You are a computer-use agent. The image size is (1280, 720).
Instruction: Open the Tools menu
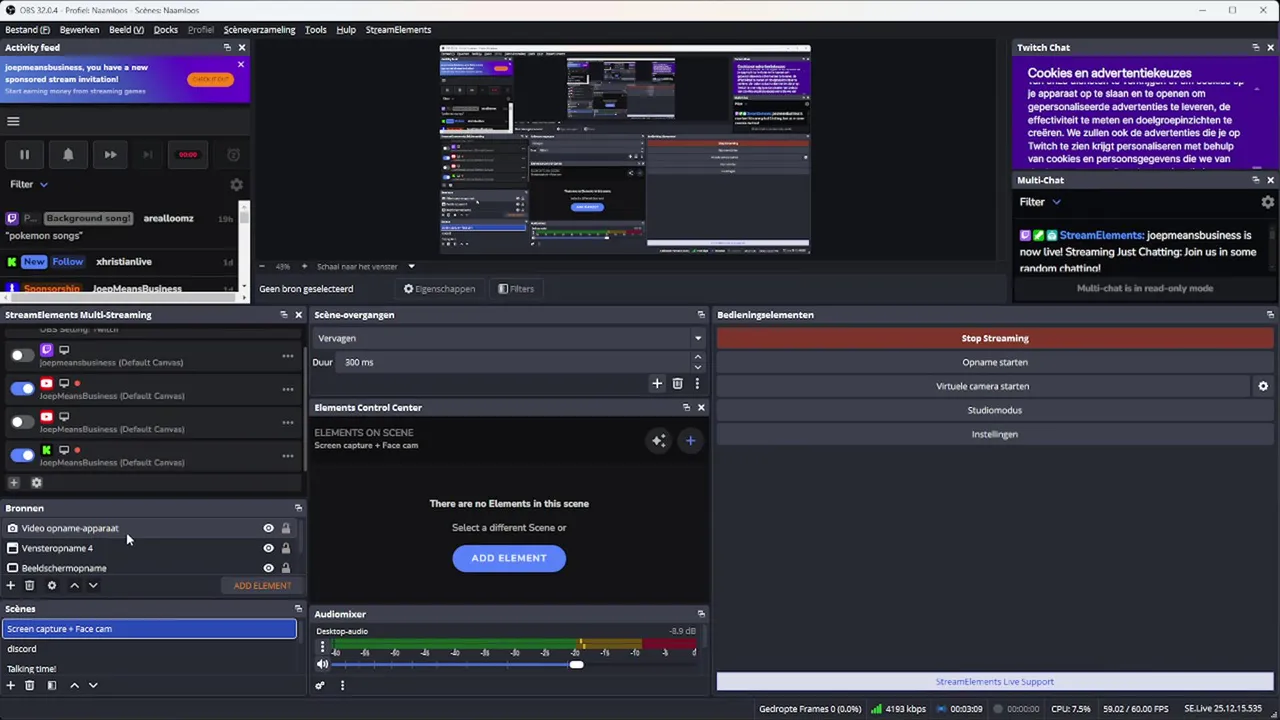tap(316, 30)
